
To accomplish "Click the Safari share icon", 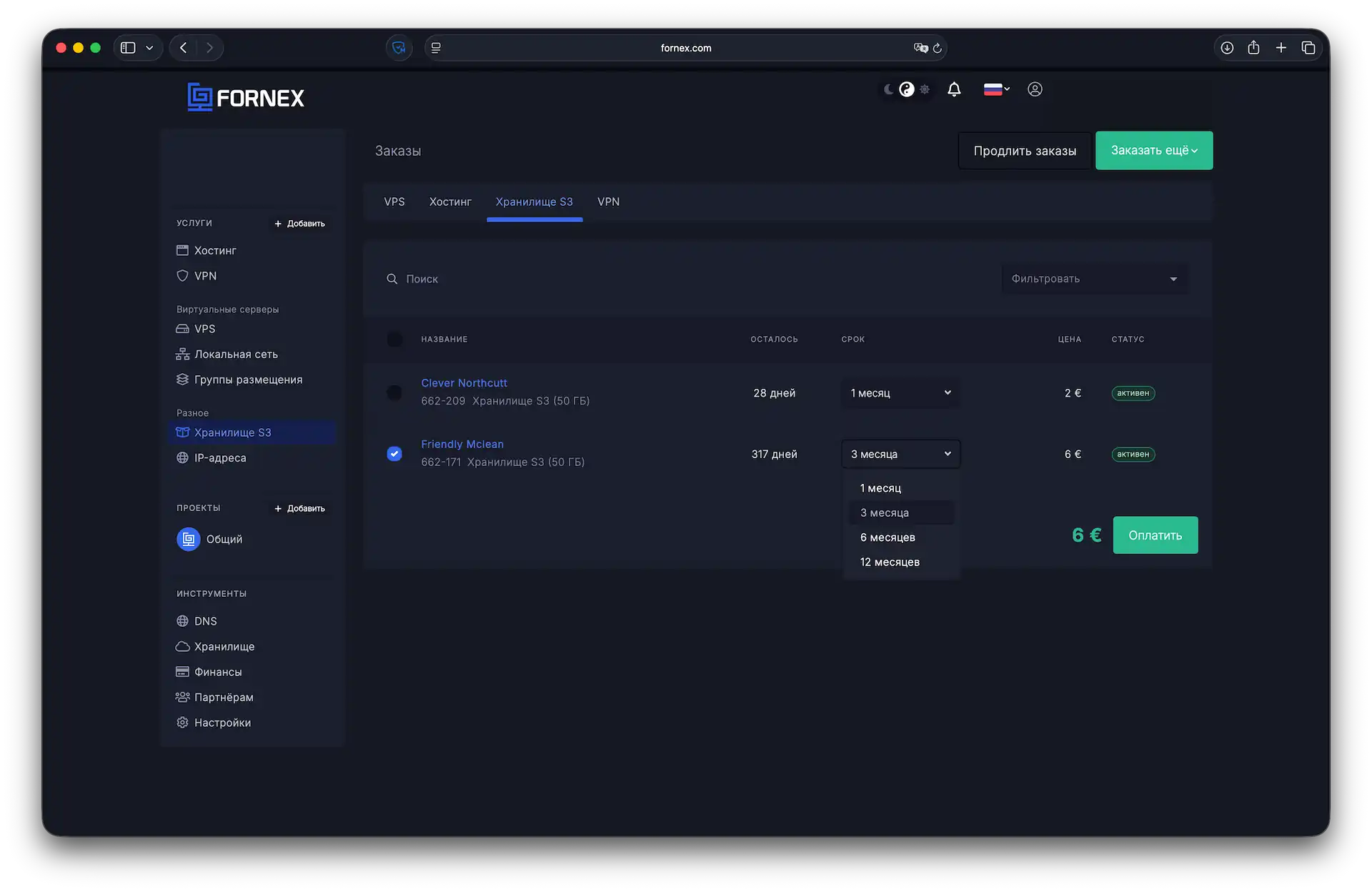I will [x=1253, y=48].
